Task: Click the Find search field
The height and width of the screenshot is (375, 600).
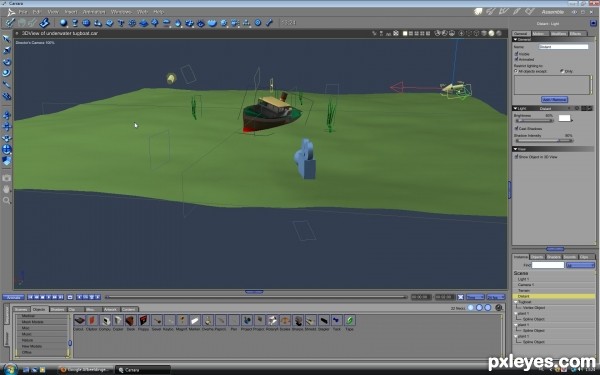Action: click(548, 265)
